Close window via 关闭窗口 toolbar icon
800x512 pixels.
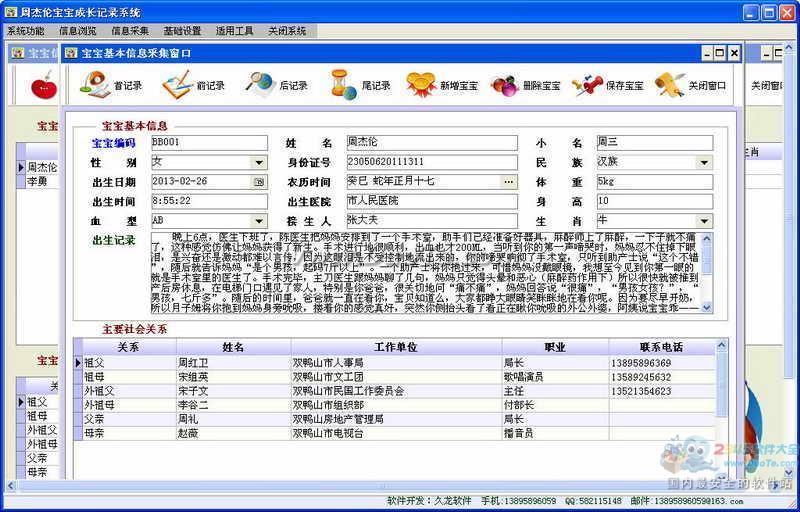click(691, 85)
